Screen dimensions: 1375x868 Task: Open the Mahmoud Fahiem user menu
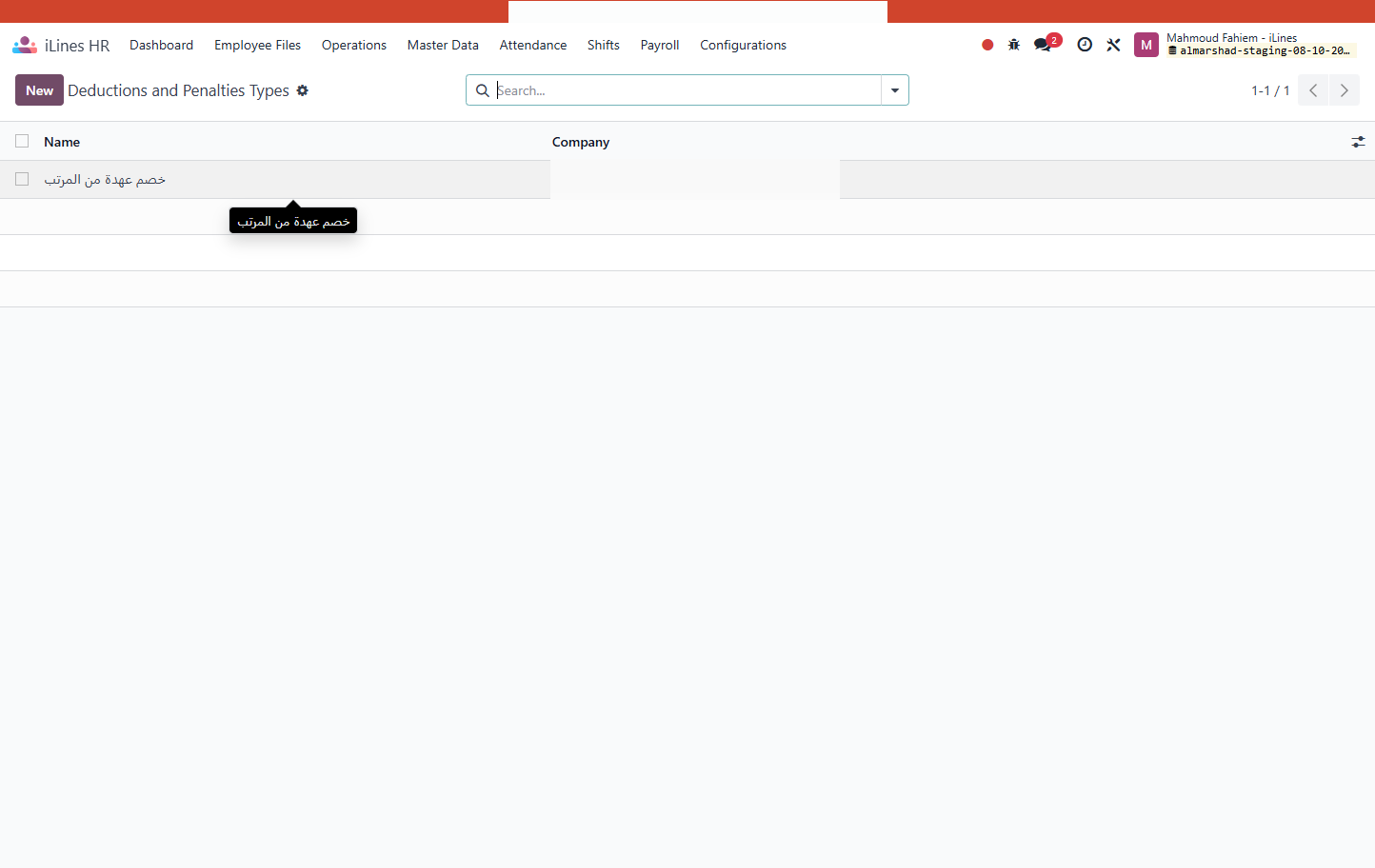click(x=1246, y=45)
